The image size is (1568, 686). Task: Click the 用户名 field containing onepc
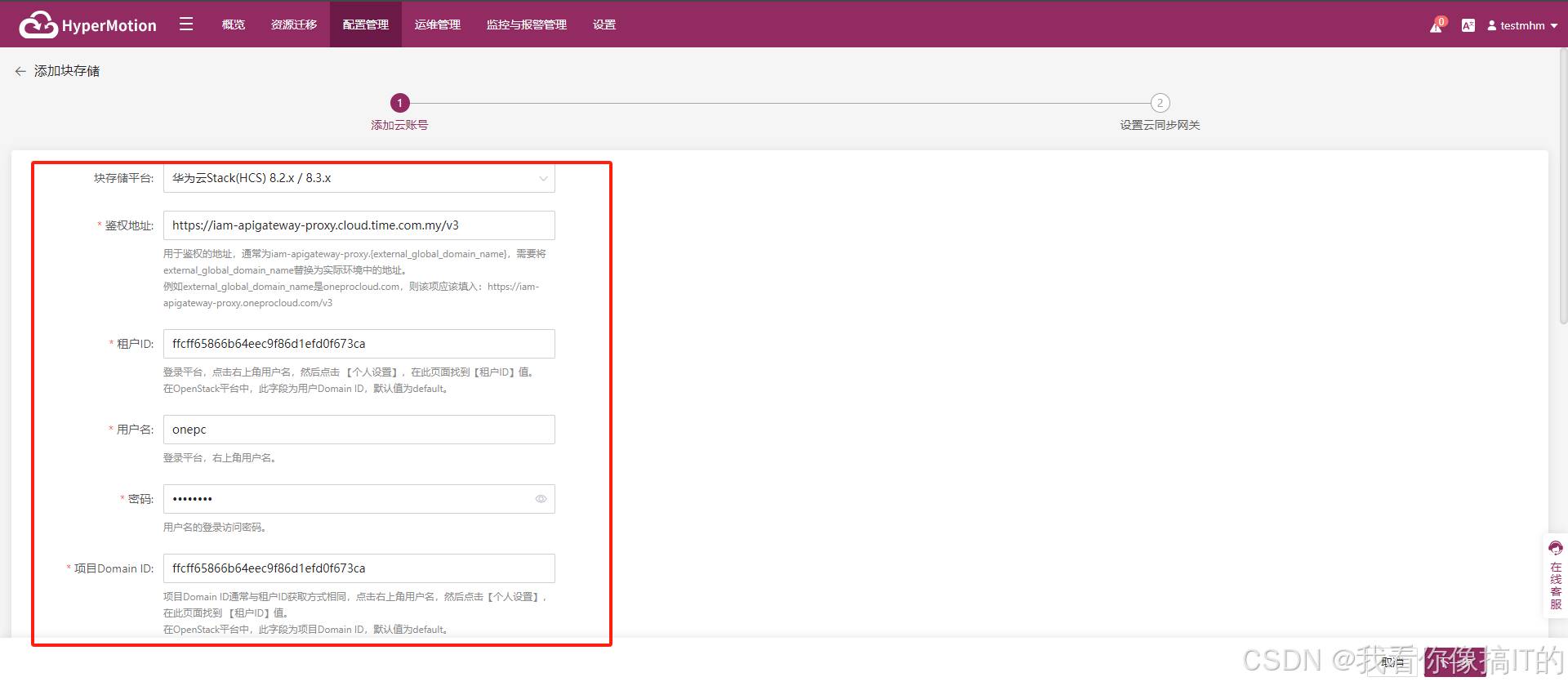coord(359,430)
